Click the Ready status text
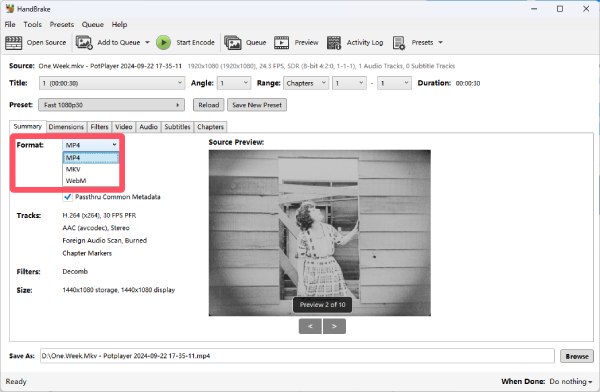This screenshot has height=392, width=600. [16, 381]
